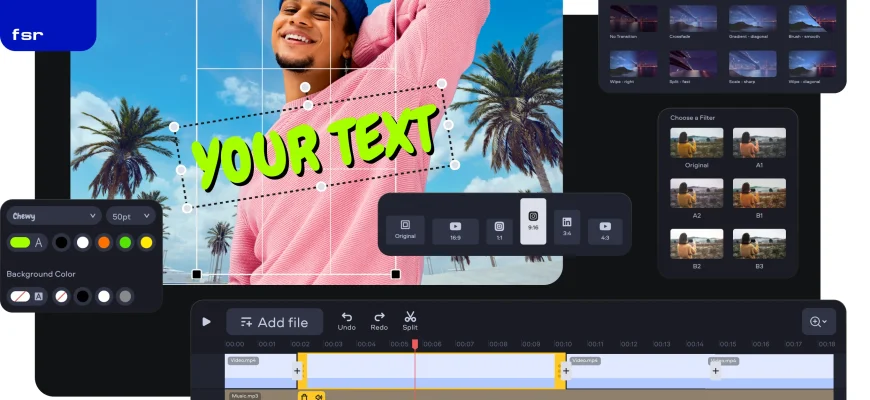
Task: Select yellow text color swatch
Action: [x=146, y=242]
